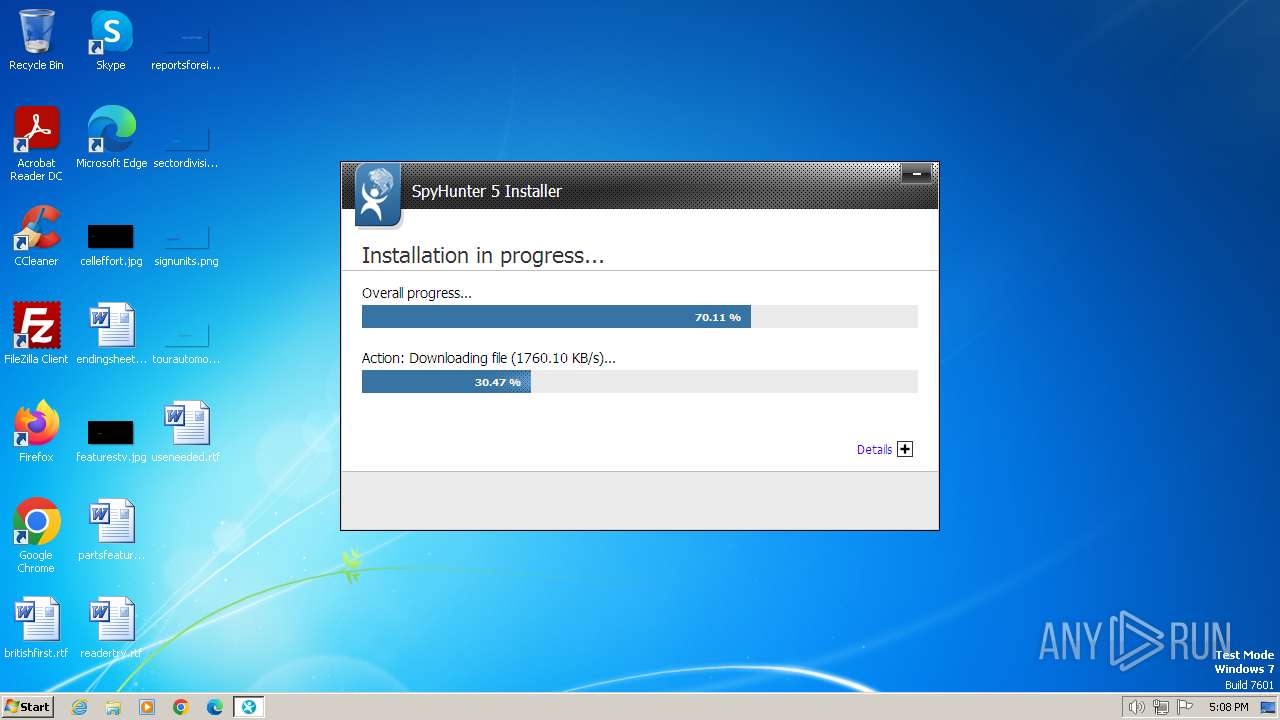
Task: Open the Action Center flag icon
Action: tap(1185, 707)
